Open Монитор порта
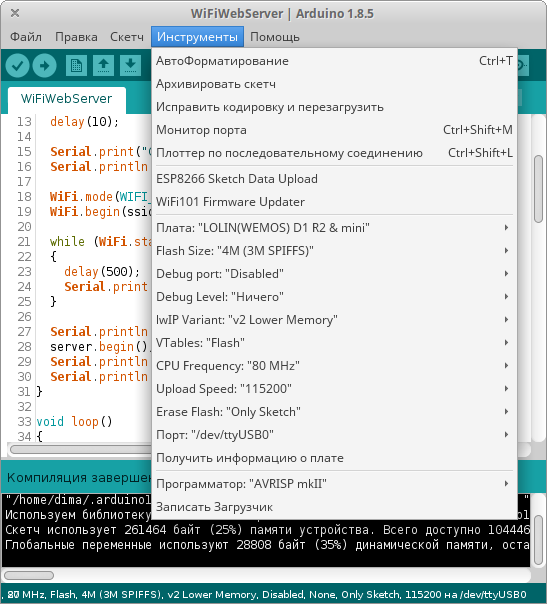The height and width of the screenshot is (604, 547). tap(334, 130)
